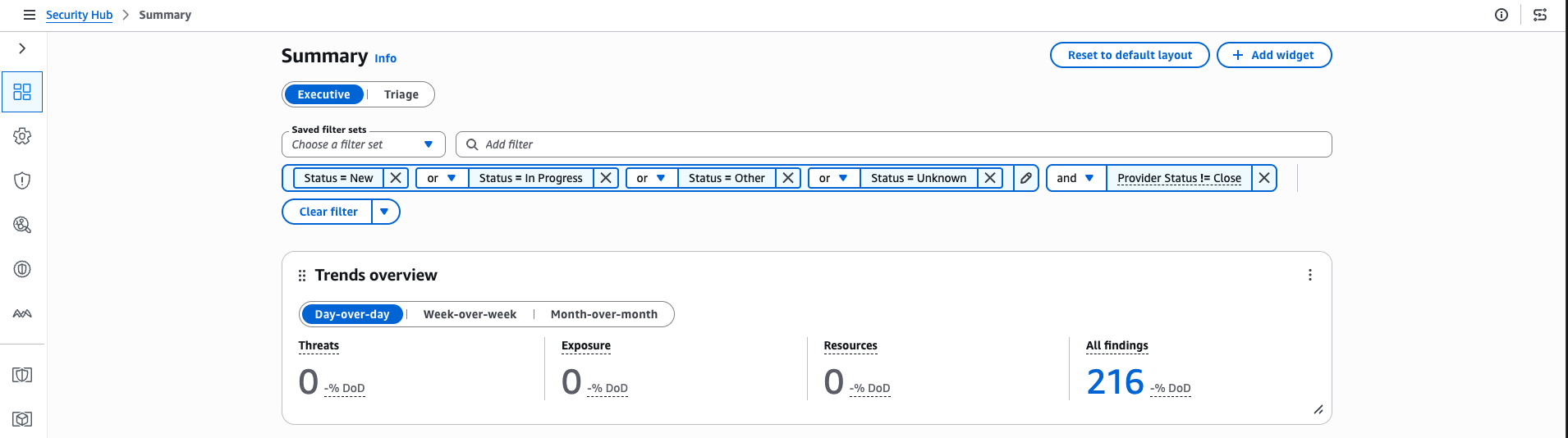Open the 'and' operator dropdown
This screenshot has height=438, width=1568.
click(x=1076, y=178)
